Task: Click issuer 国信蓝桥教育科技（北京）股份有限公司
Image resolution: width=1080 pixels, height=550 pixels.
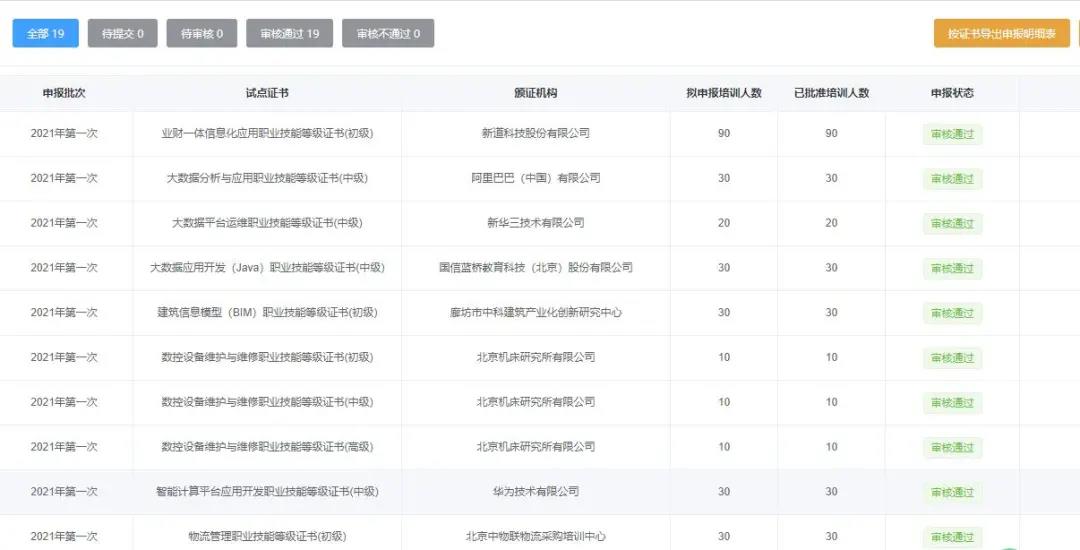Action: (x=536, y=268)
